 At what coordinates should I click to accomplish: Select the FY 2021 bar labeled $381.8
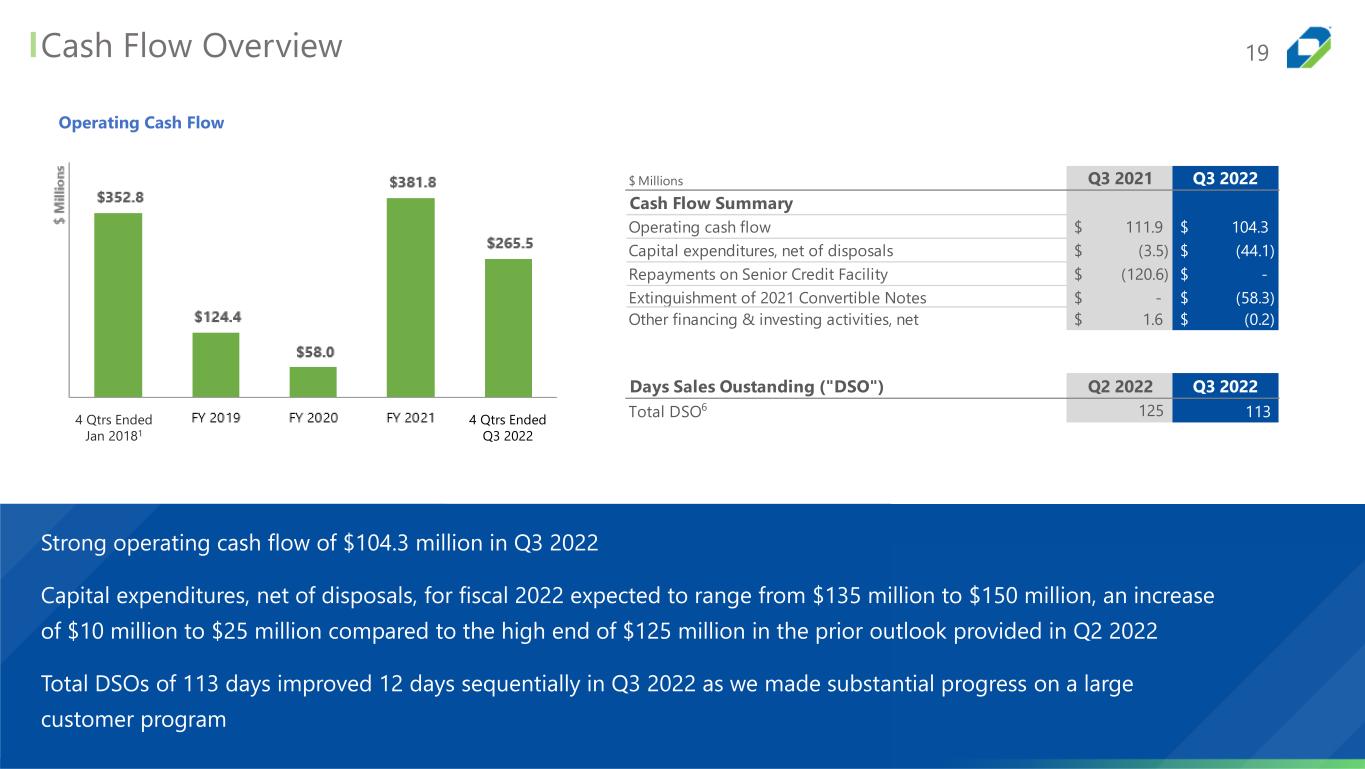pyautogui.click(x=411, y=297)
